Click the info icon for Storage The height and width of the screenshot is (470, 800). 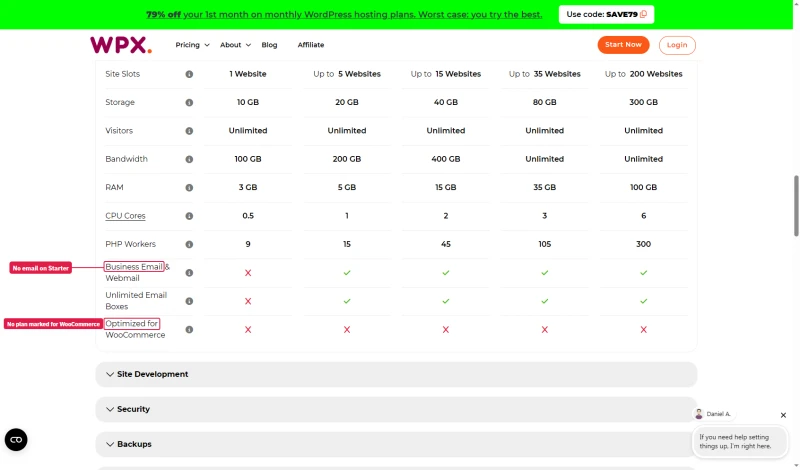tap(189, 103)
